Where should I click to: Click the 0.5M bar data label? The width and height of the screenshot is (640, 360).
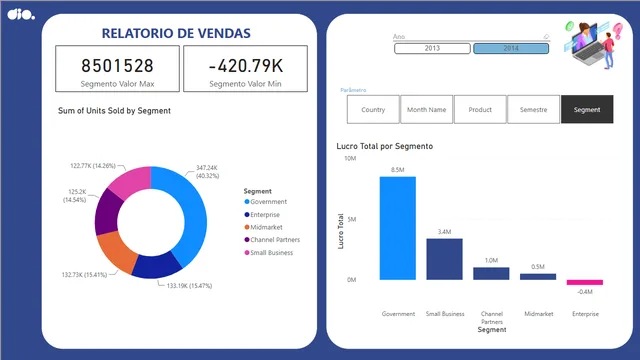click(x=538, y=267)
